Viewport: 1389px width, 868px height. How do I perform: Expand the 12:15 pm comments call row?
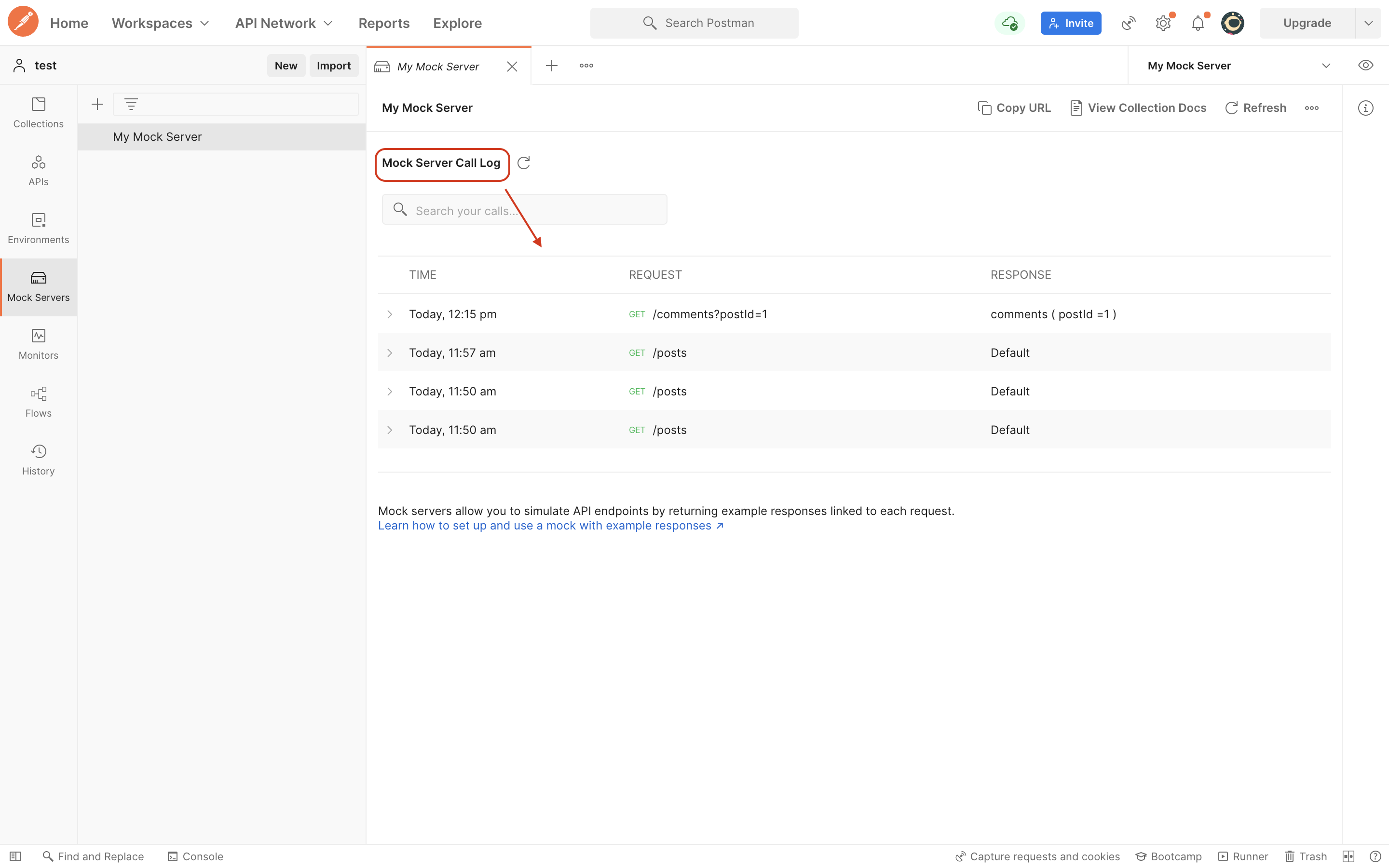pyautogui.click(x=390, y=314)
